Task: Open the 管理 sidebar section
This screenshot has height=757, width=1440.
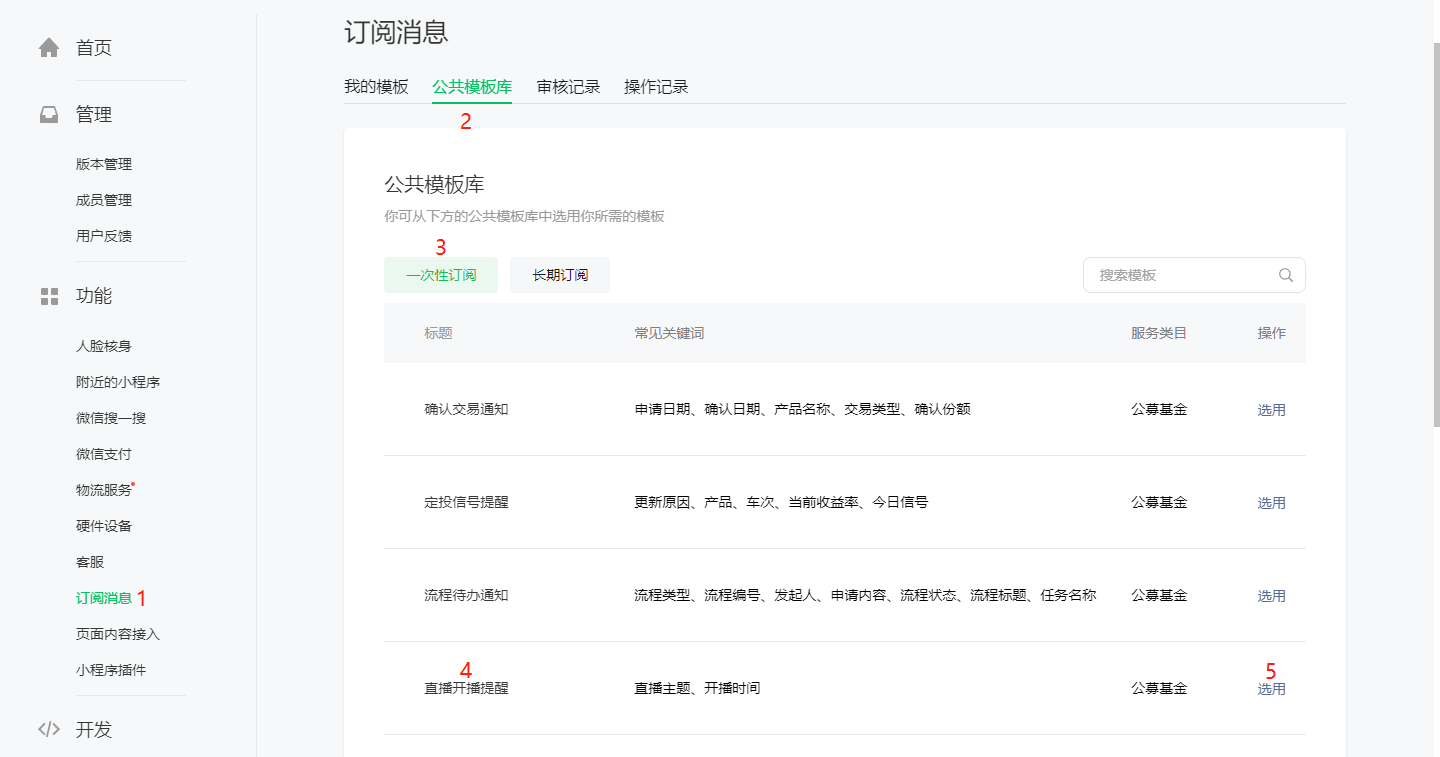Action: (x=94, y=115)
